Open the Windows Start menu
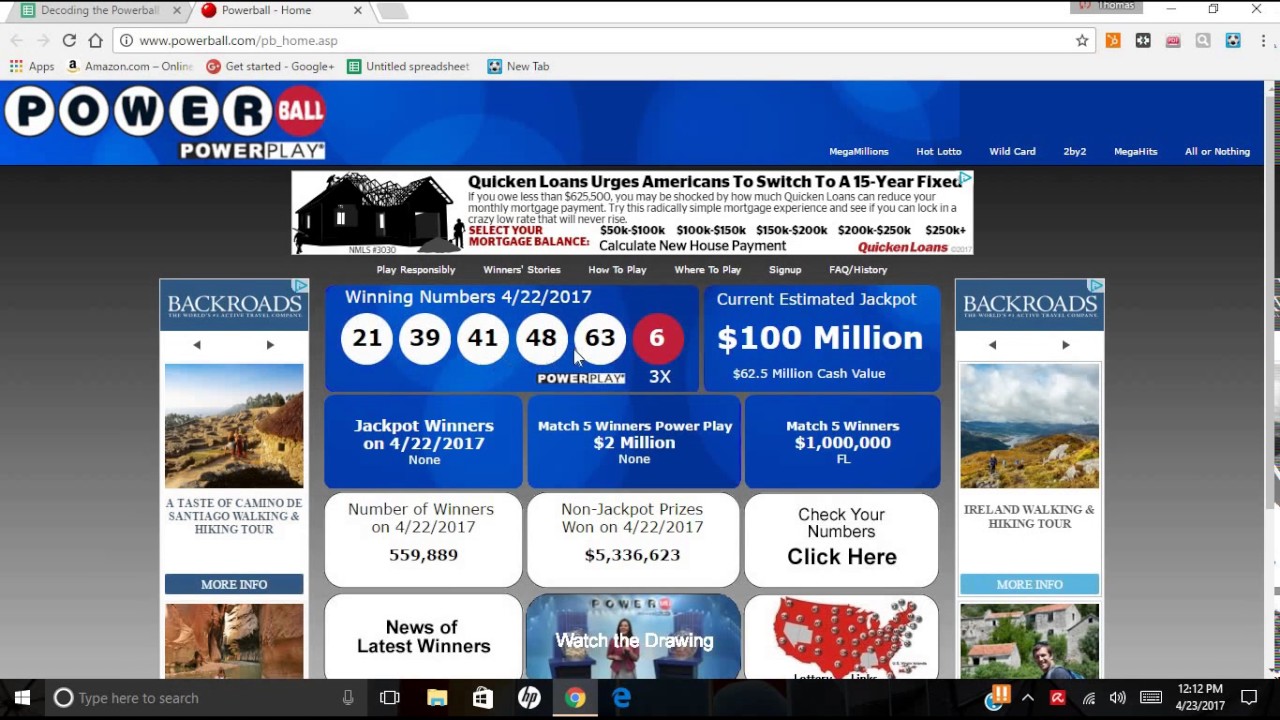The width and height of the screenshot is (1280, 720). click(x=22, y=698)
